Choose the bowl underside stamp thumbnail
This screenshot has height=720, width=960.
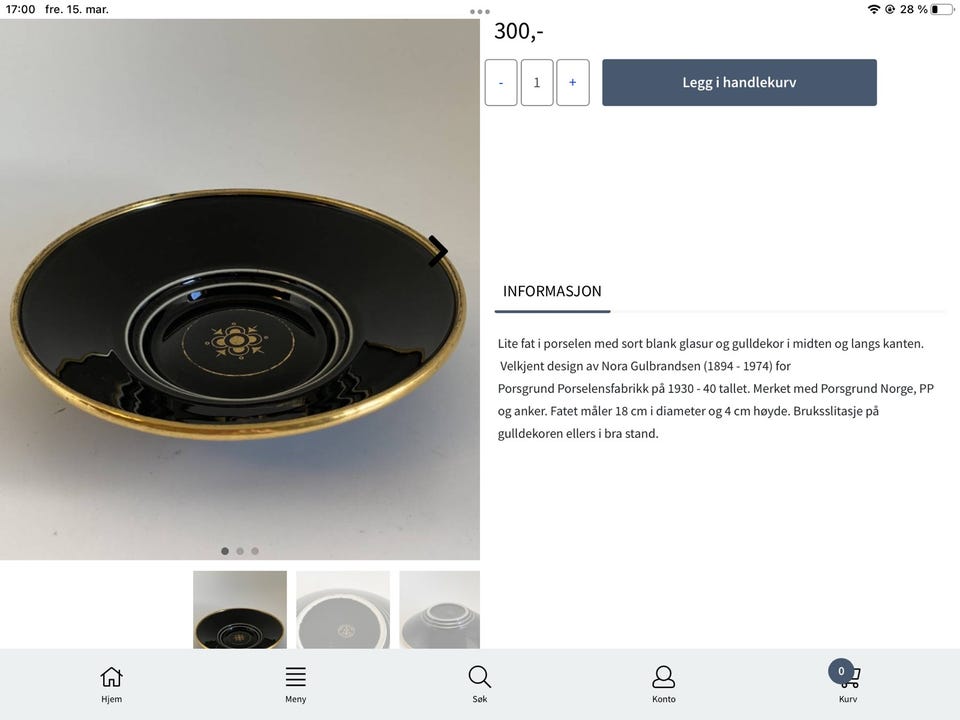click(x=343, y=610)
